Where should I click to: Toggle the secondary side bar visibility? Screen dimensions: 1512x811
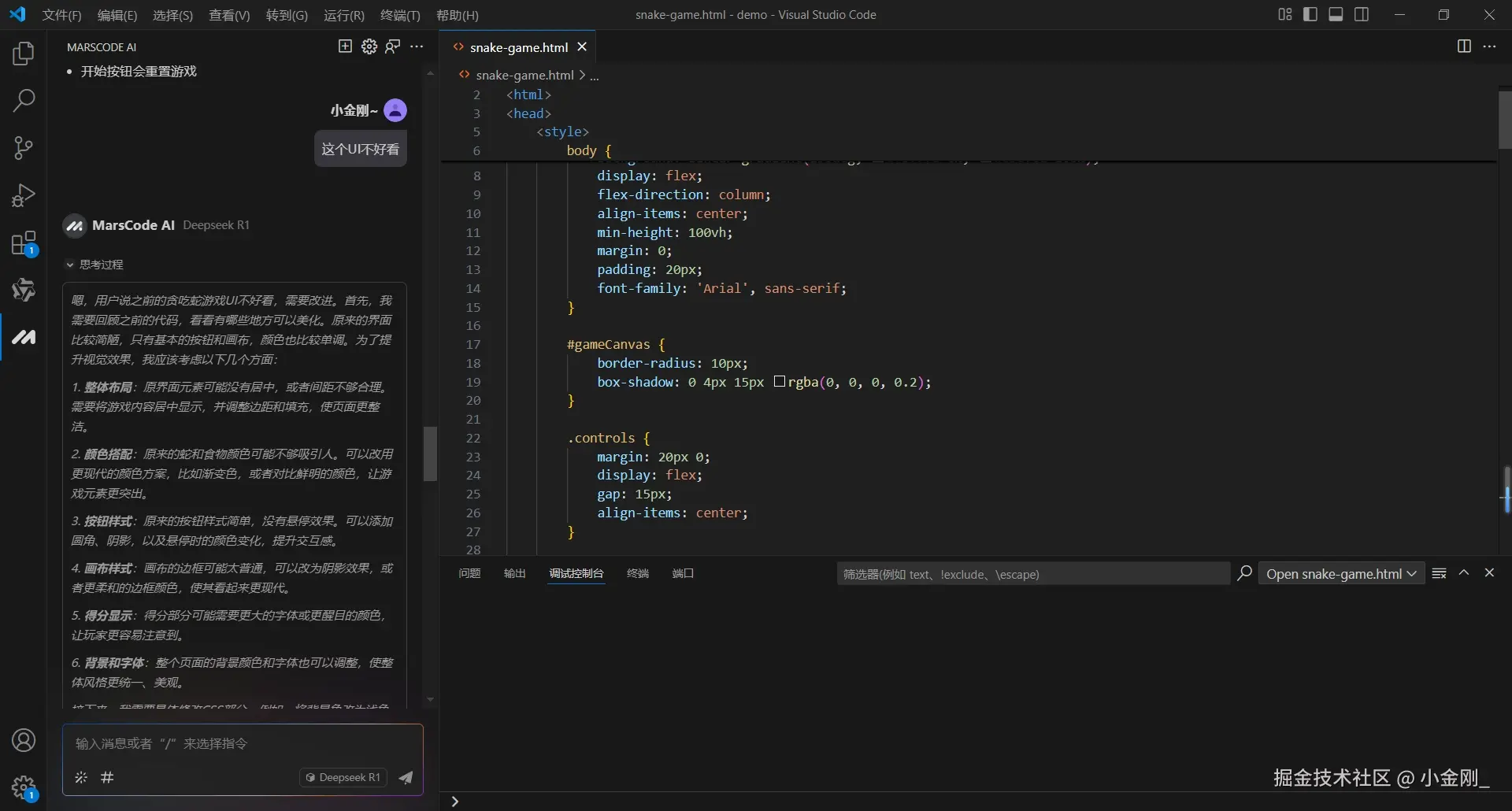point(1362,14)
